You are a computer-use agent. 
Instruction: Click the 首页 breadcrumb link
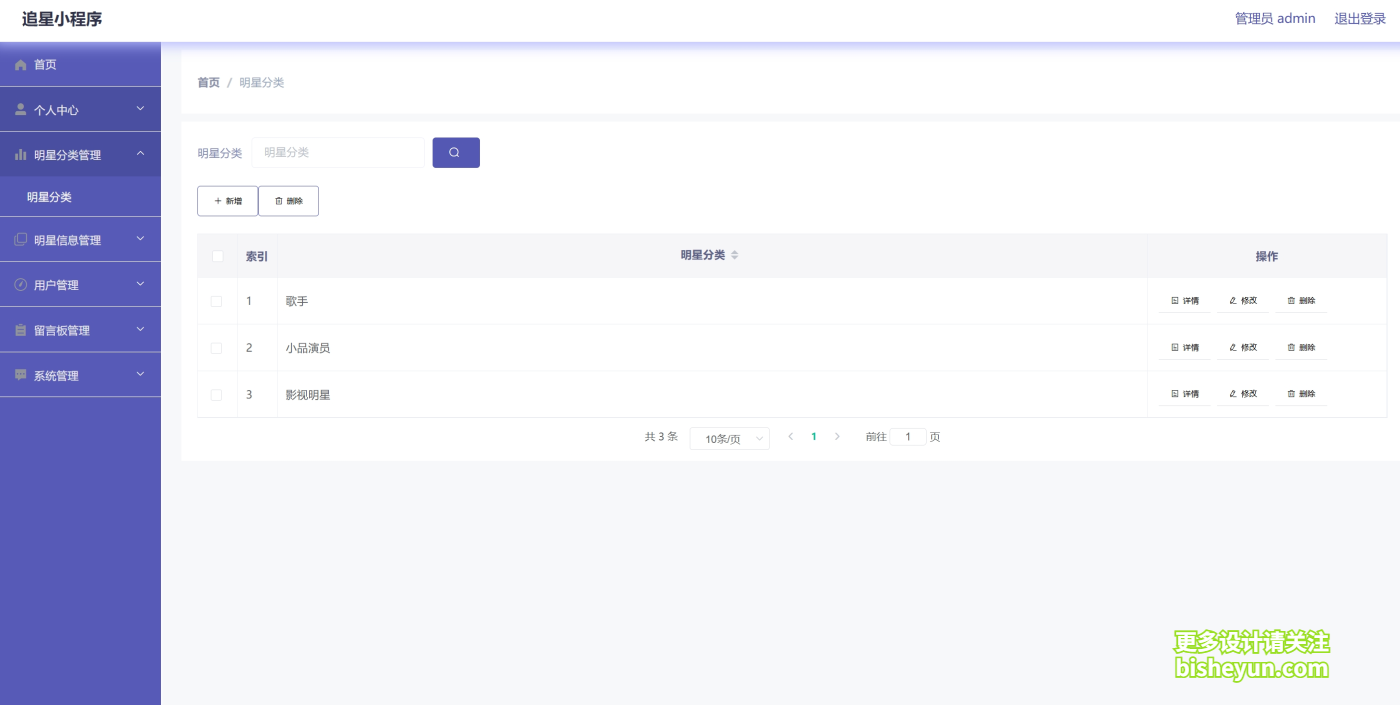point(208,82)
